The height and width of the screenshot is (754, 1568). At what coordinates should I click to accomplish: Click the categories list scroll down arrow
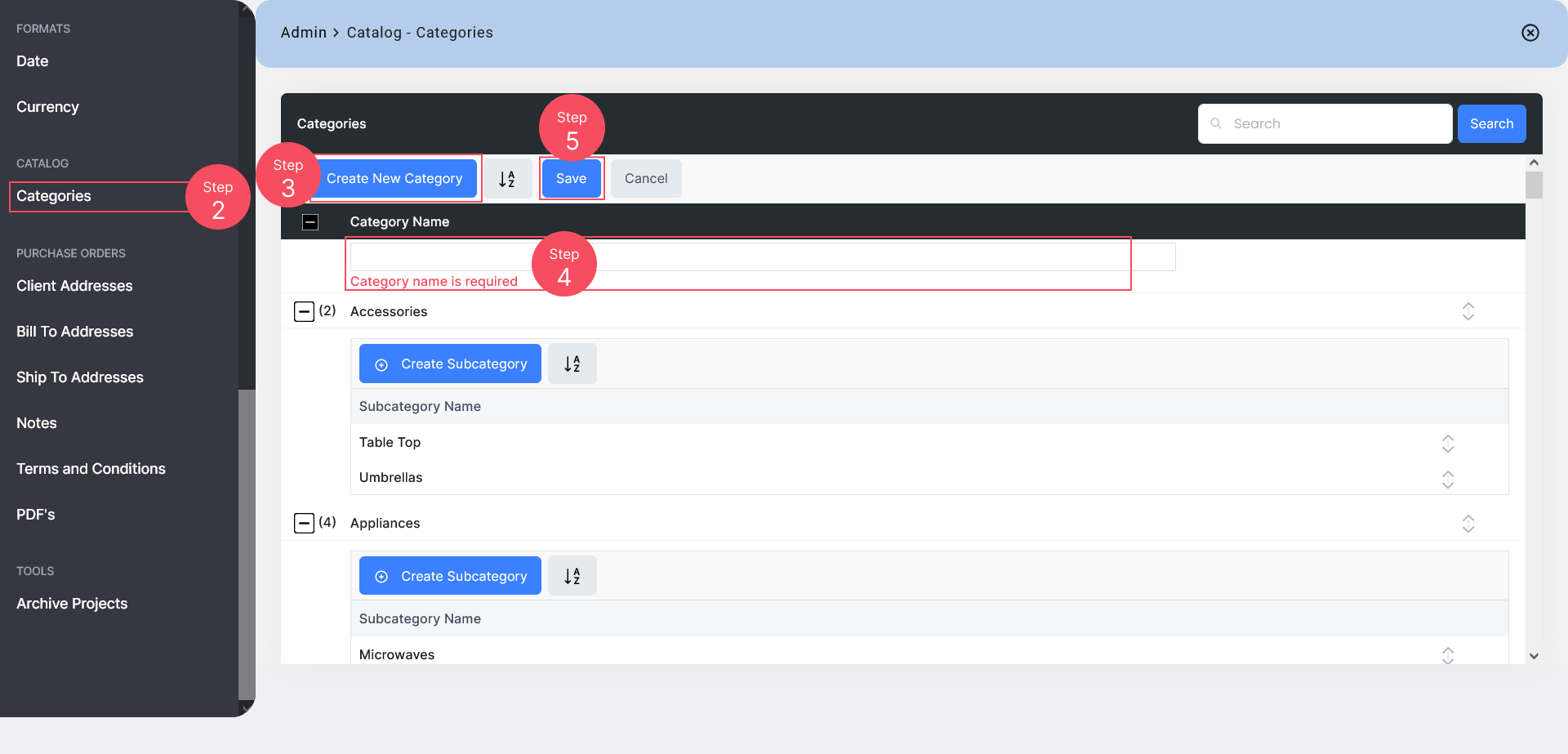pyautogui.click(x=1535, y=656)
